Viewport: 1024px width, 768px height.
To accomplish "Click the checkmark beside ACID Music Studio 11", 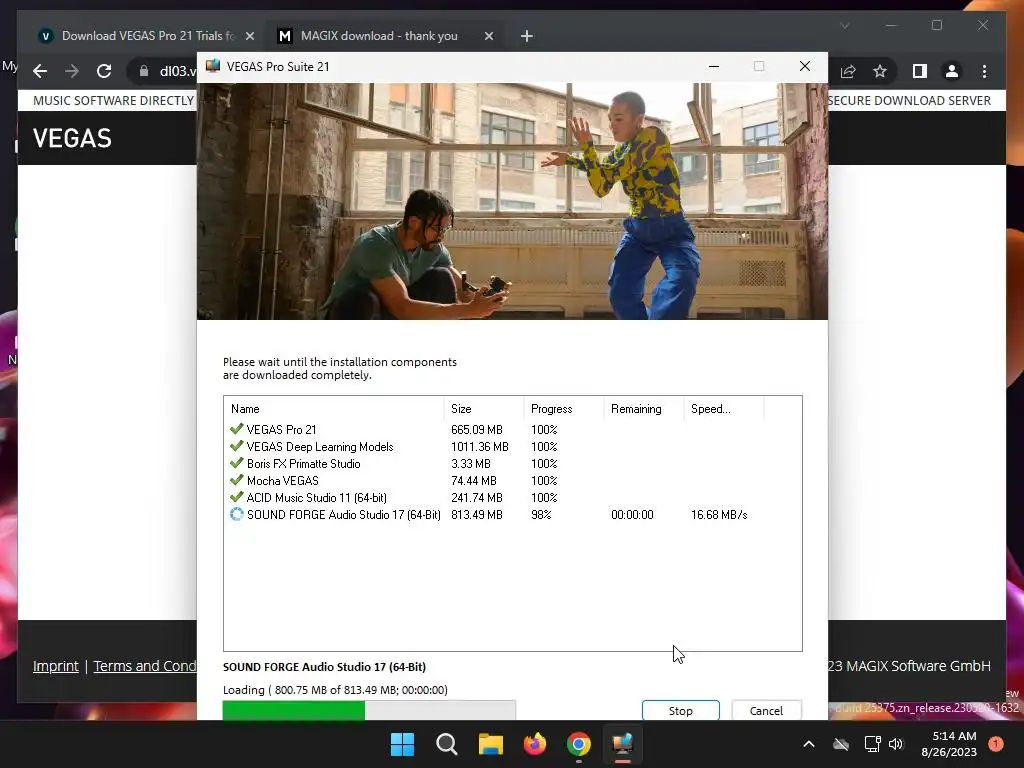I will point(236,497).
